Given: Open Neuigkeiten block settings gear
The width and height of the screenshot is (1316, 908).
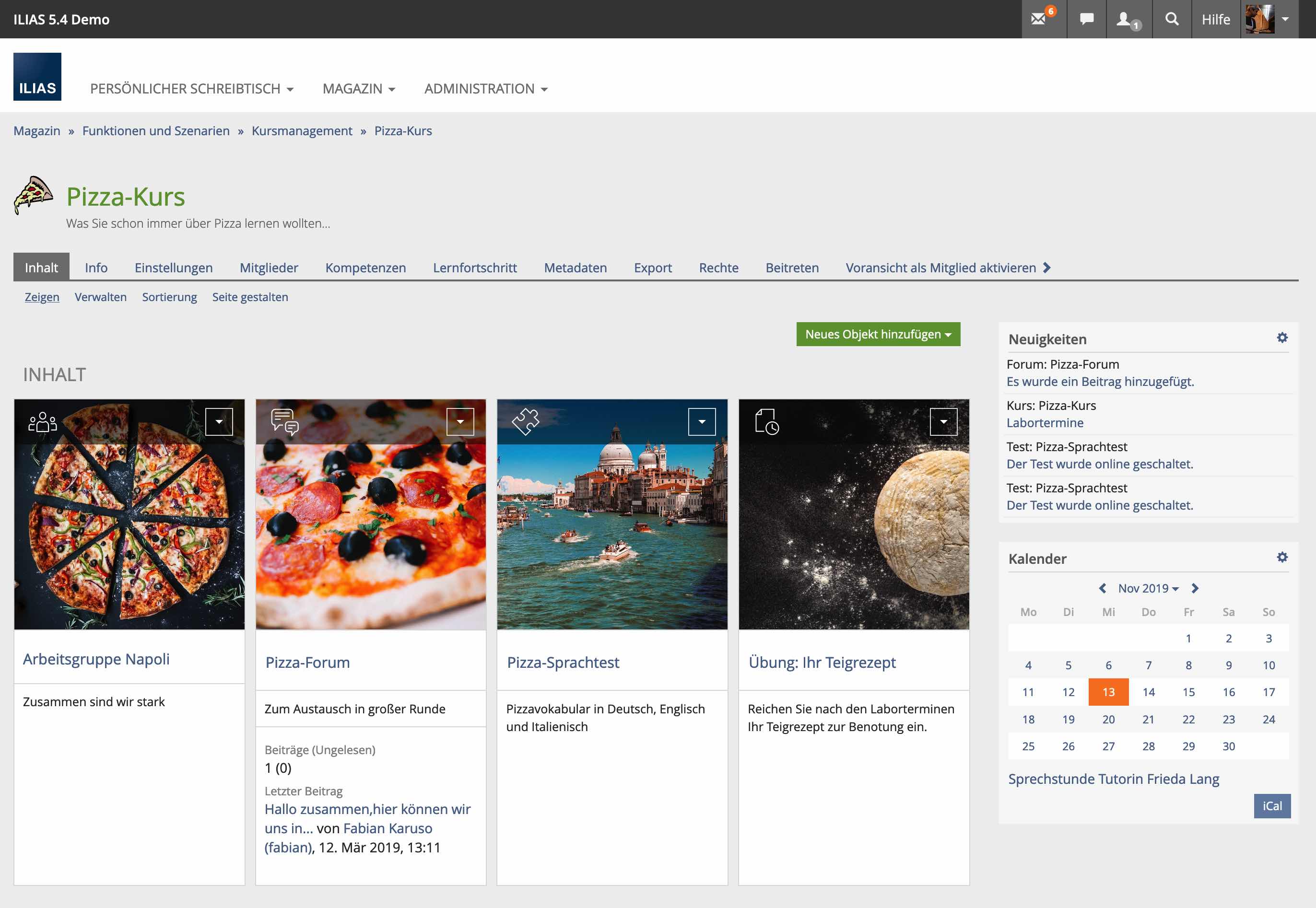Looking at the screenshot, I should 1282,338.
